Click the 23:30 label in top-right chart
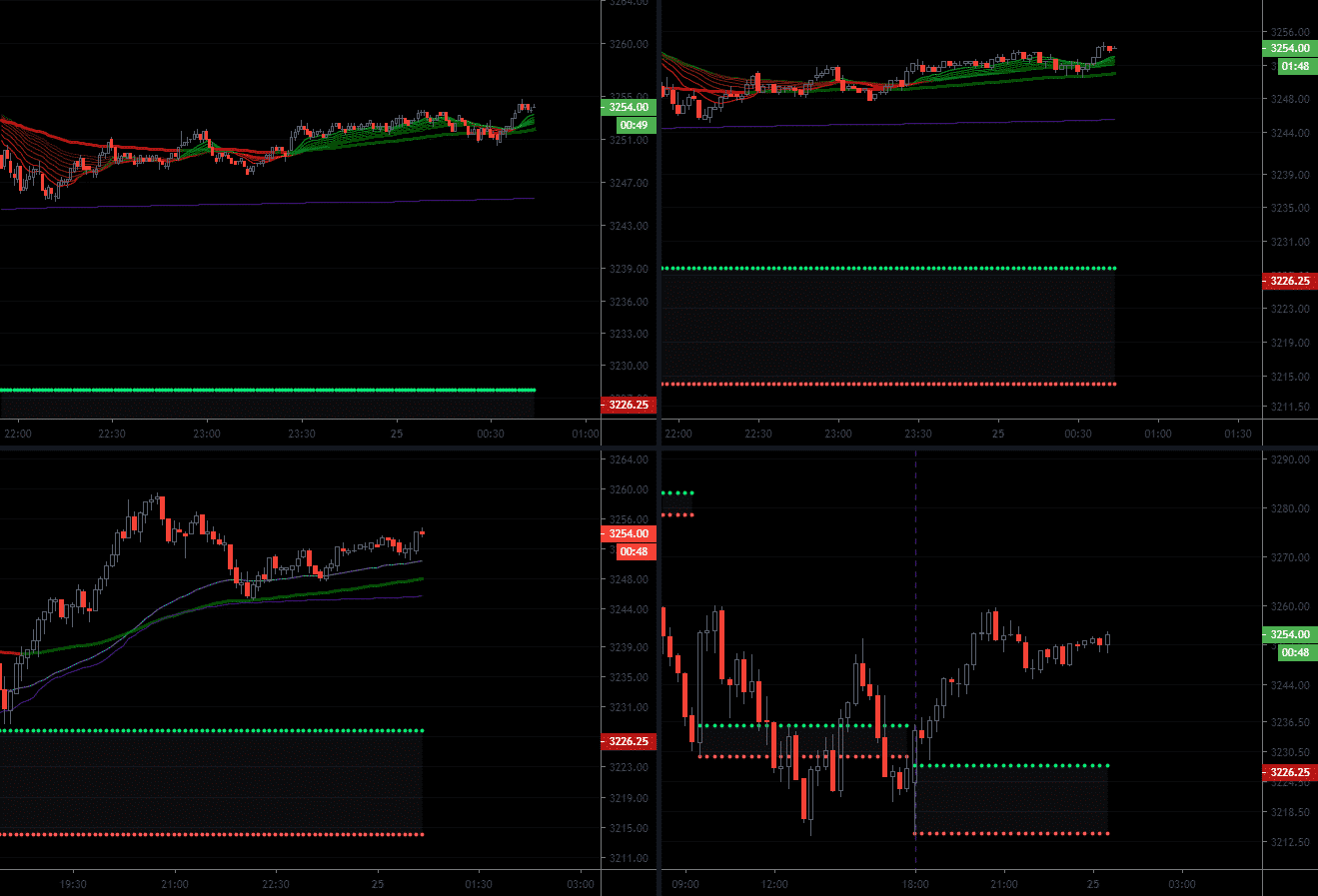This screenshot has height=896, width=1318. click(918, 434)
